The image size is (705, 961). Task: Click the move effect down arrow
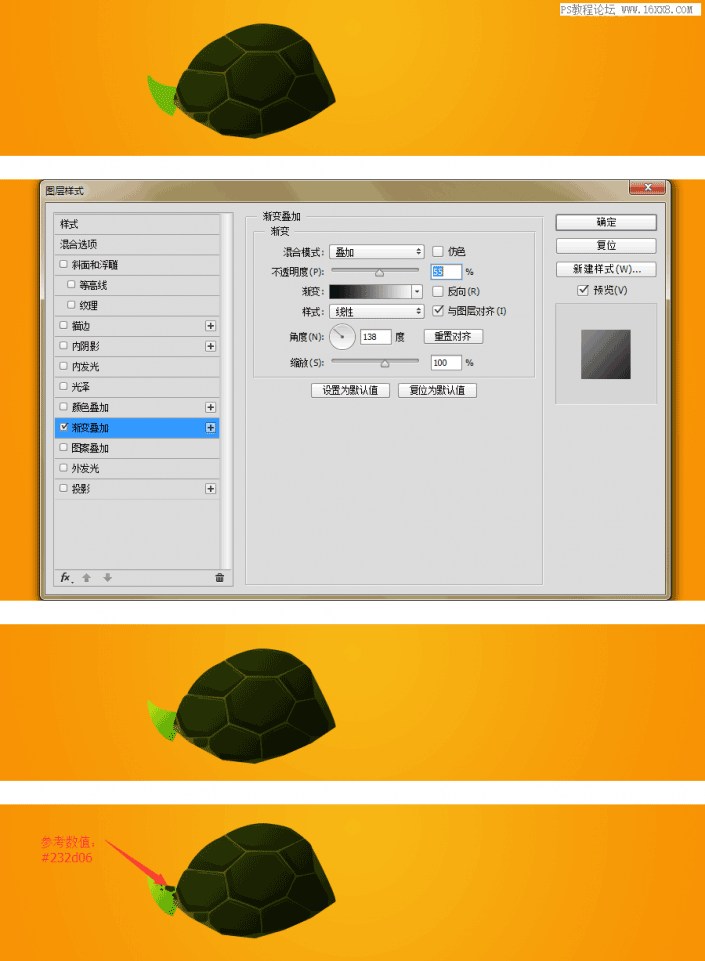point(108,577)
